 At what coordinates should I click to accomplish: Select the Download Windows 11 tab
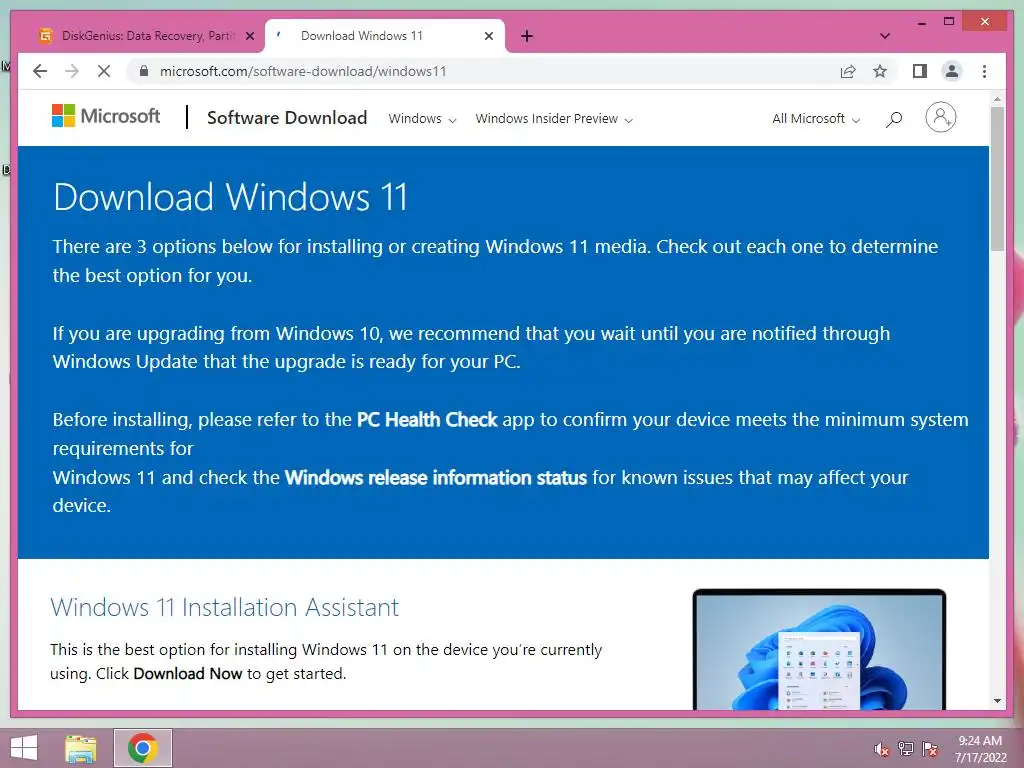pyautogui.click(x=385, y=36)
